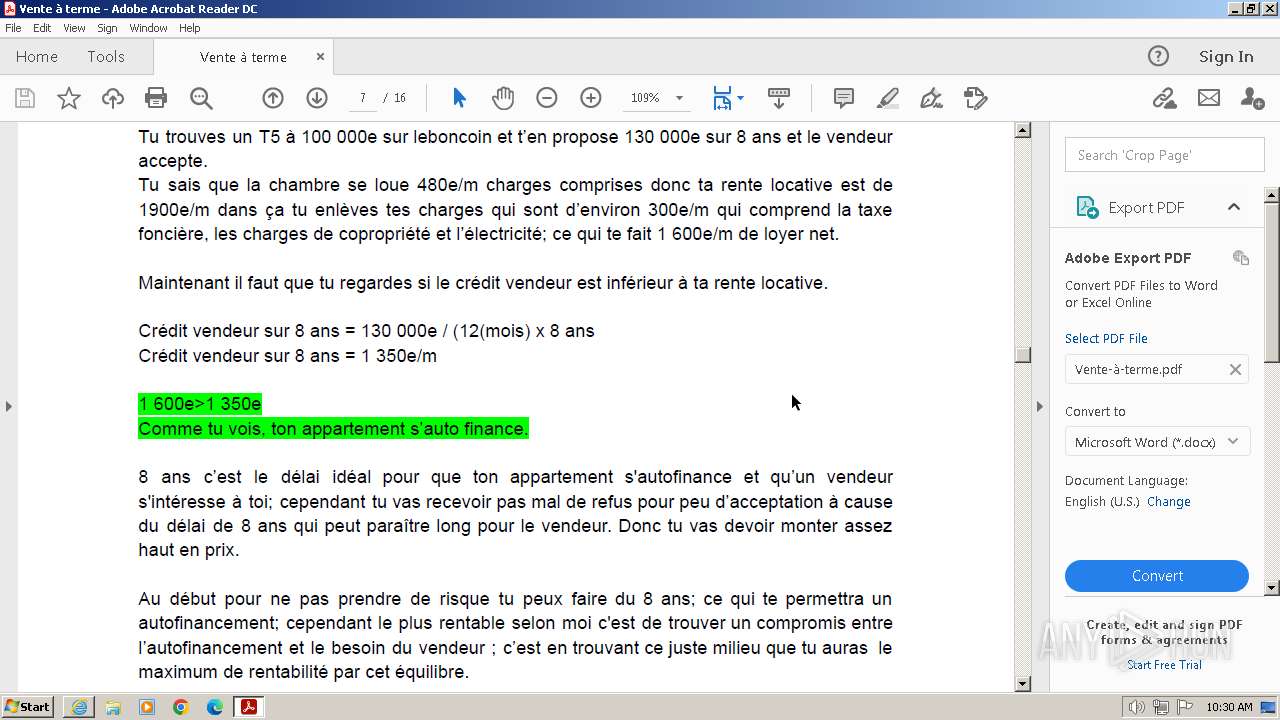This screenshot has width=1280, height=720.
Task: Click the document vertical scrollbar thumb
Action: click(x=1022, y=356)
